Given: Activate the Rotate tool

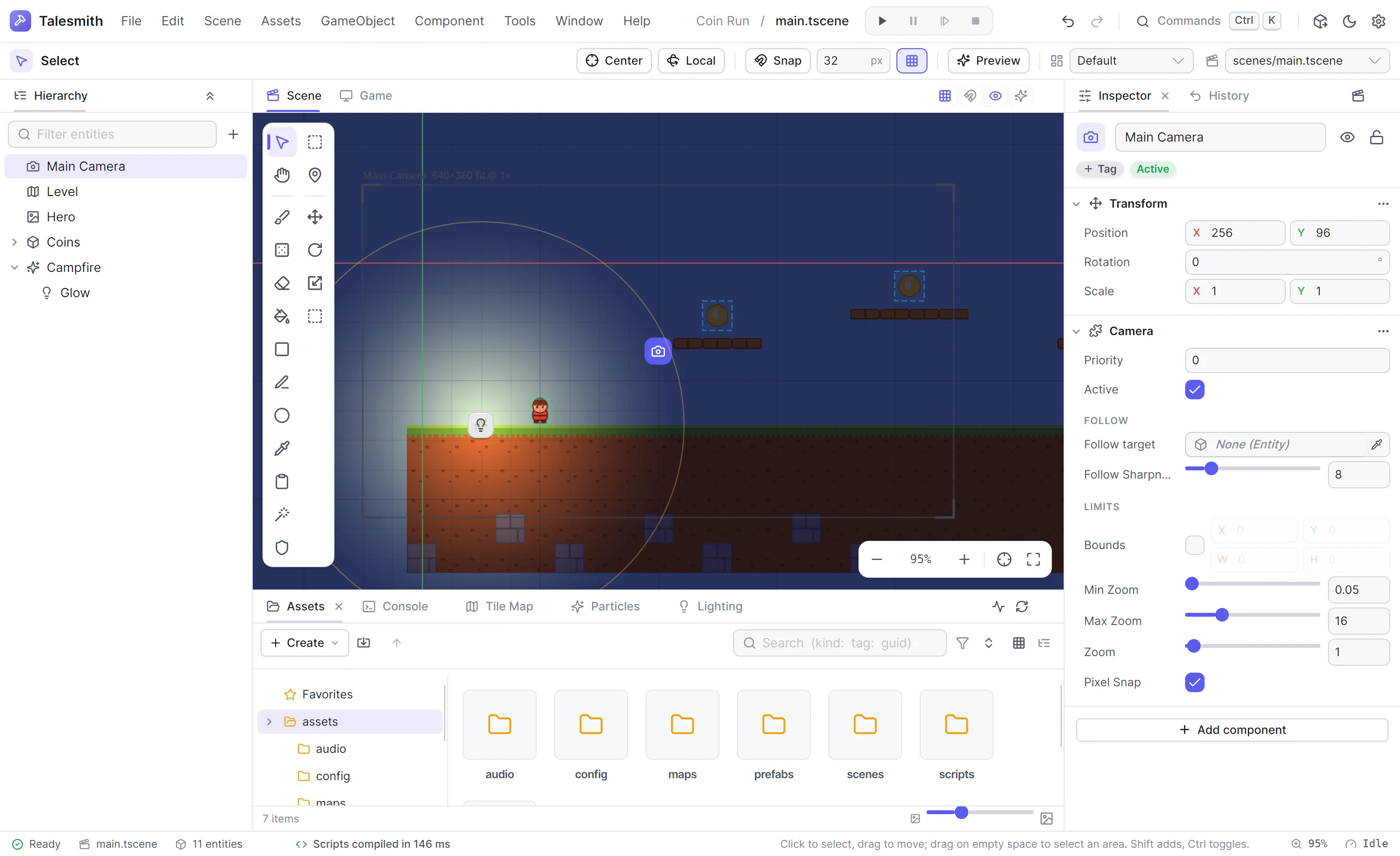Looking at the screenshot, I should tap(315, 250).
